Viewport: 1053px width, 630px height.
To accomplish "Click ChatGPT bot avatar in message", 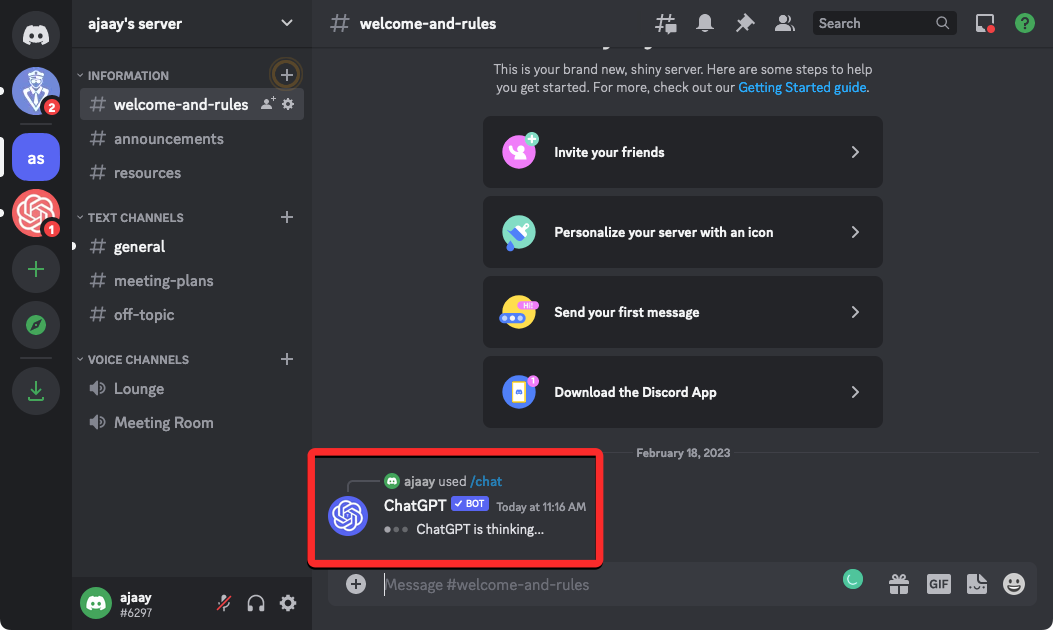I will (x=348, y=516).
